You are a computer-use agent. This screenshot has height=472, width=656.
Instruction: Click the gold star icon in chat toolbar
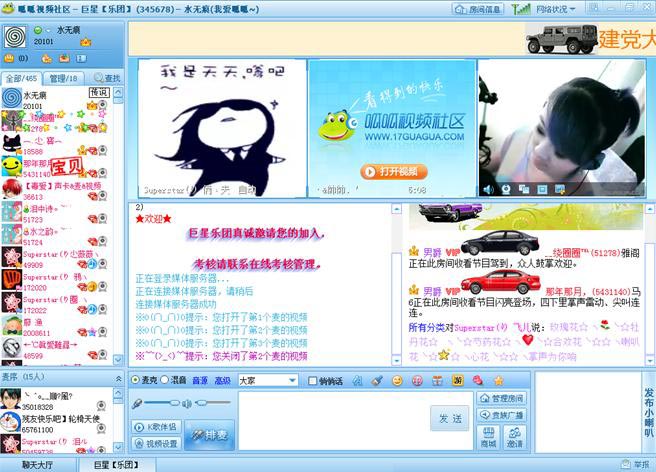click(498, 380)
